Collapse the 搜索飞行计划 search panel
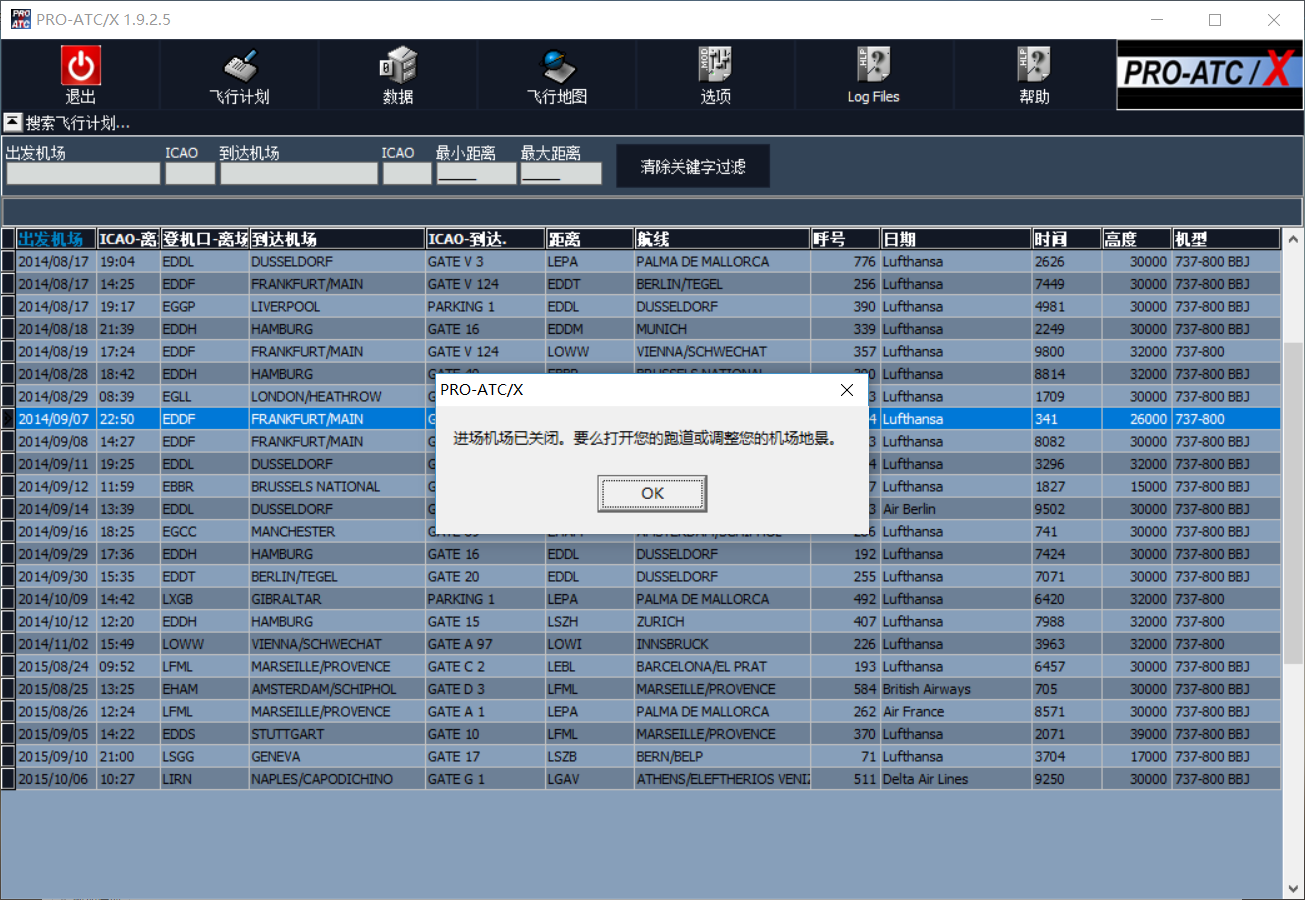 click(12, 123)
